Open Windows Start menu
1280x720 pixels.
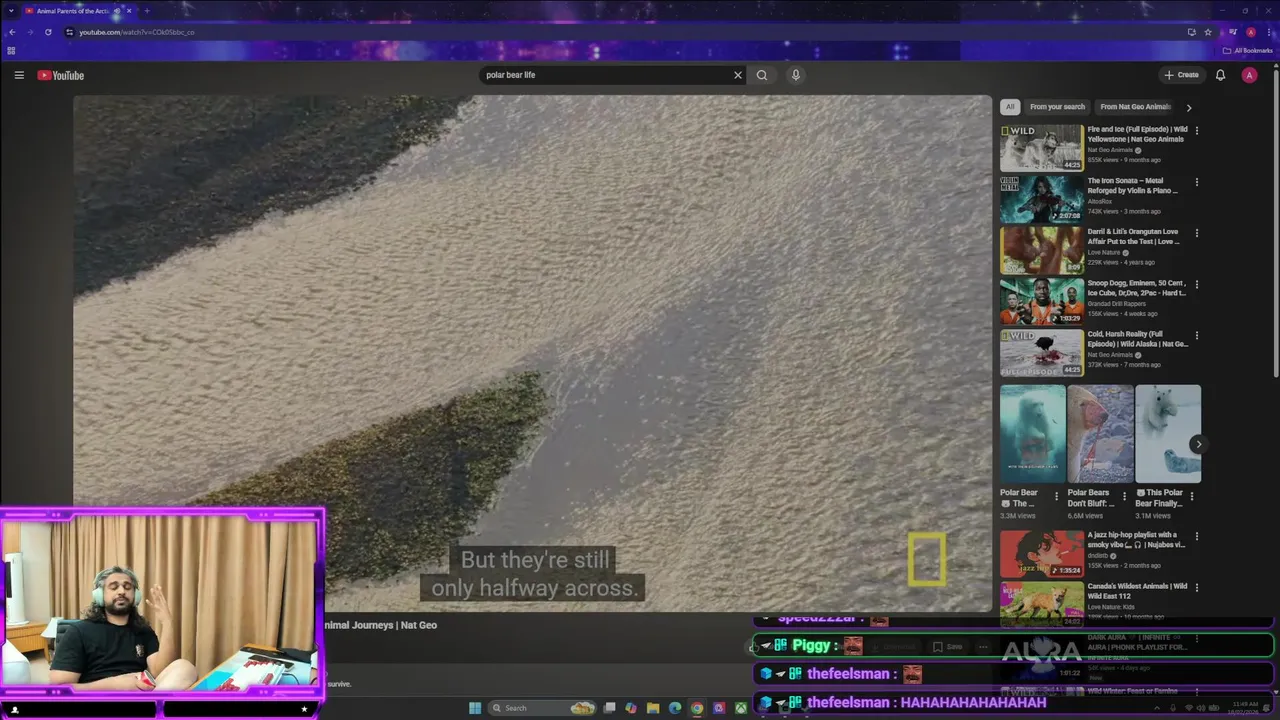click(475, 708)
